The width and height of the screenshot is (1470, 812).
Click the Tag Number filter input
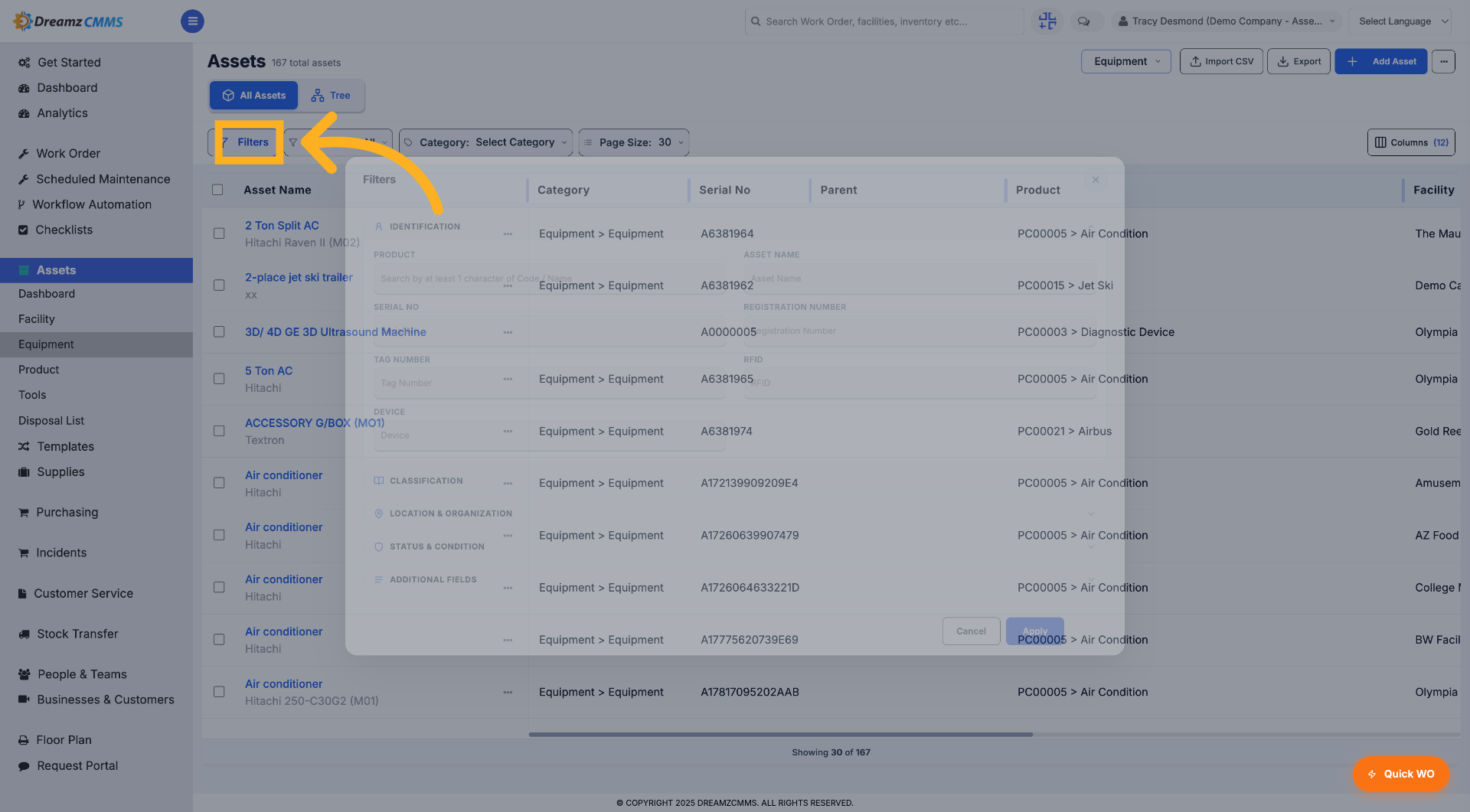pos(550,383)
